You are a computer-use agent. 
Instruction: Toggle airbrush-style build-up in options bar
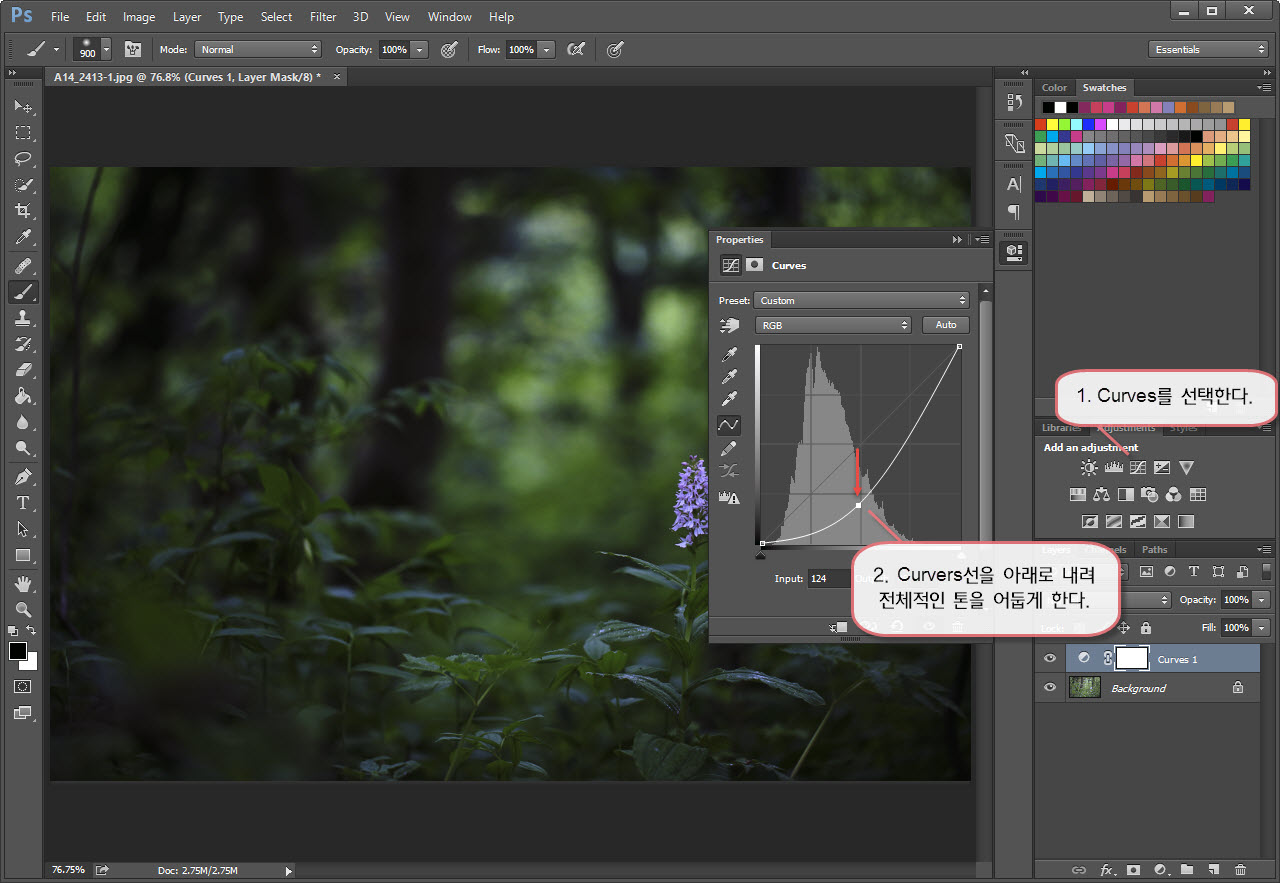click(576, 49)
